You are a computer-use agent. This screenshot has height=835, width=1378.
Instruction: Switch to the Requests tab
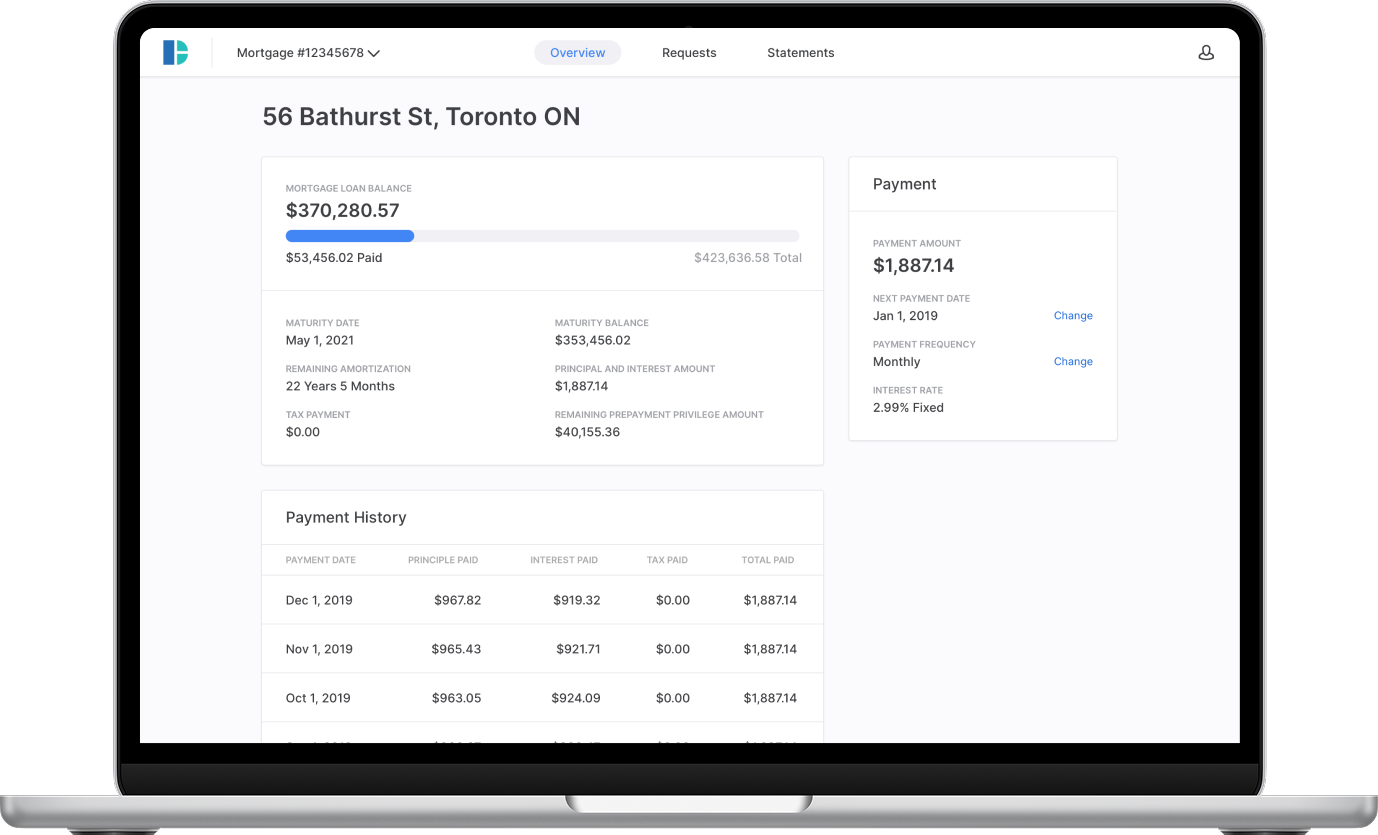689,53
